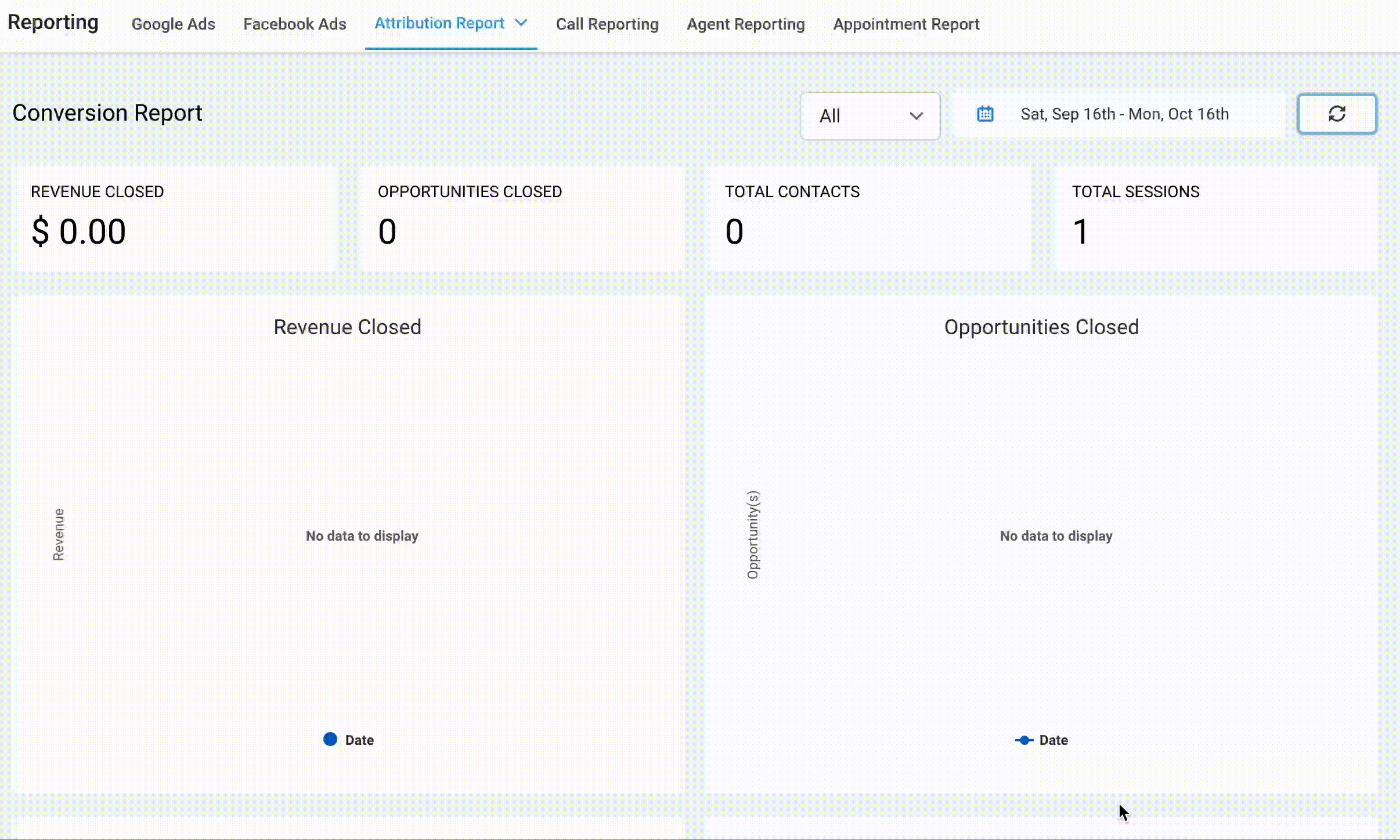Click the chevron beside Attribution Report
Screen dimensions: 1400x840
pos(521,23)
